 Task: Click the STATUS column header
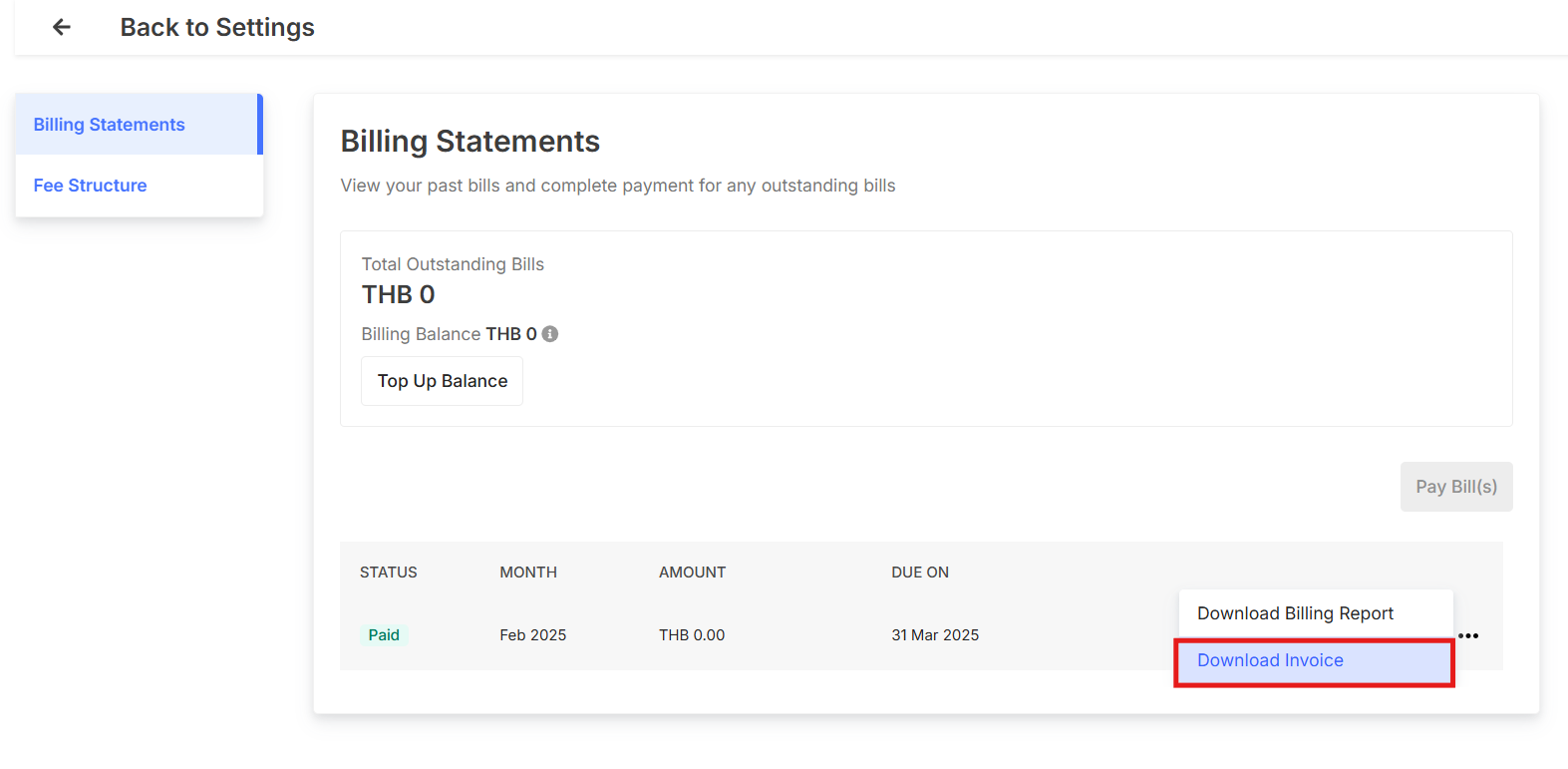[389, 573]
